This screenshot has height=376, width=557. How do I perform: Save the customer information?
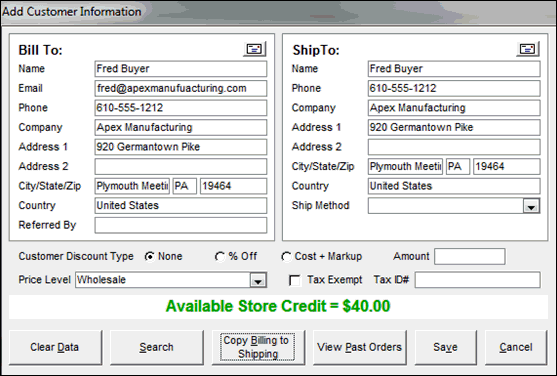[445, 347]
